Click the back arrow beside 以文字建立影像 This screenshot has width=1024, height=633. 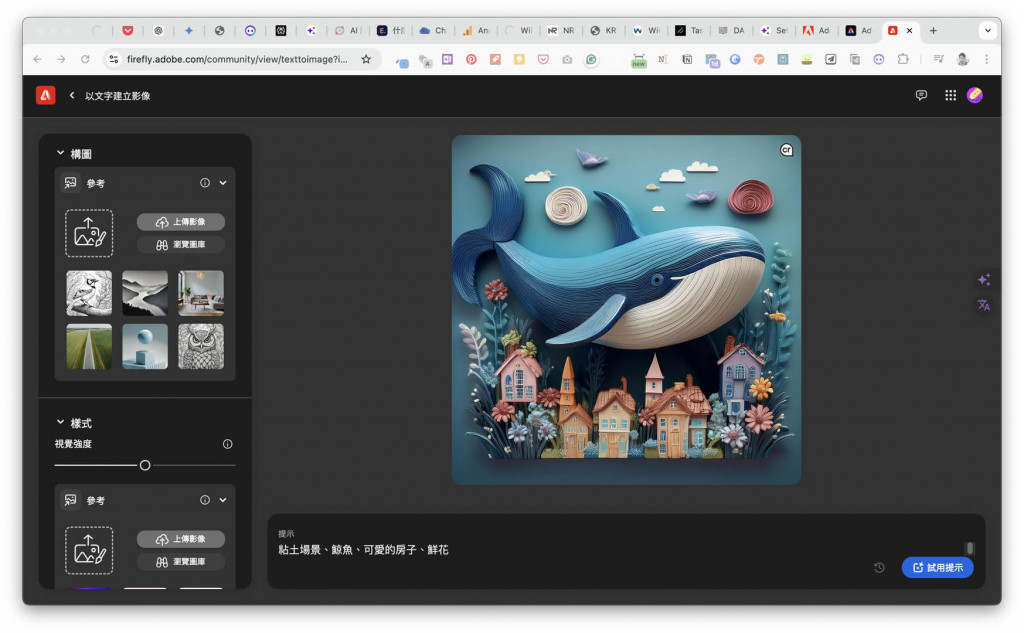pyautogui.click(x=72, y=95)
